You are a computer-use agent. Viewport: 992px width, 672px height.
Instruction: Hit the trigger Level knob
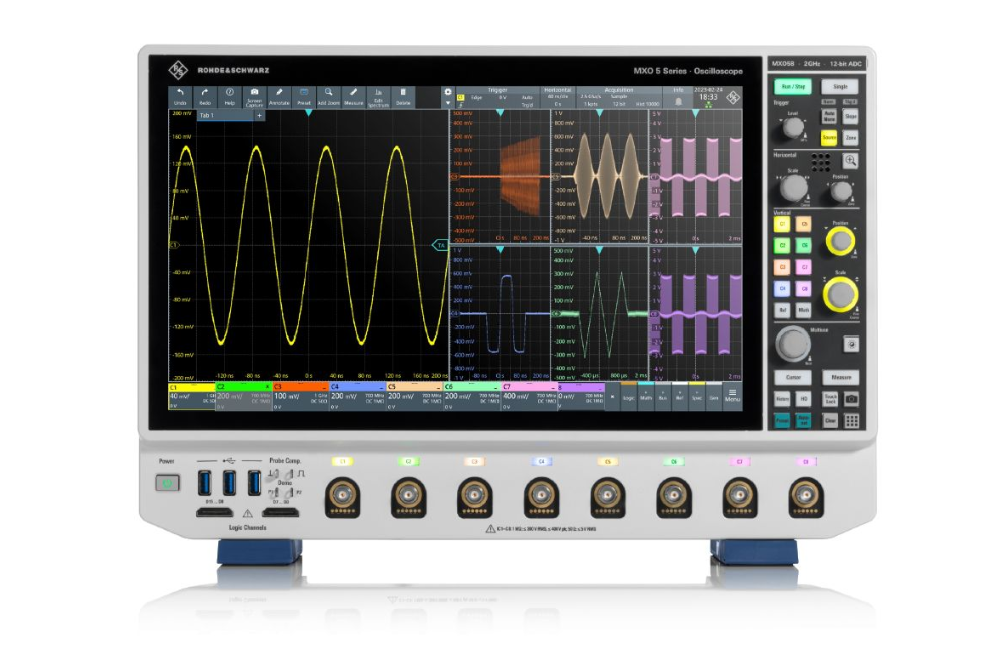(793, 127)
